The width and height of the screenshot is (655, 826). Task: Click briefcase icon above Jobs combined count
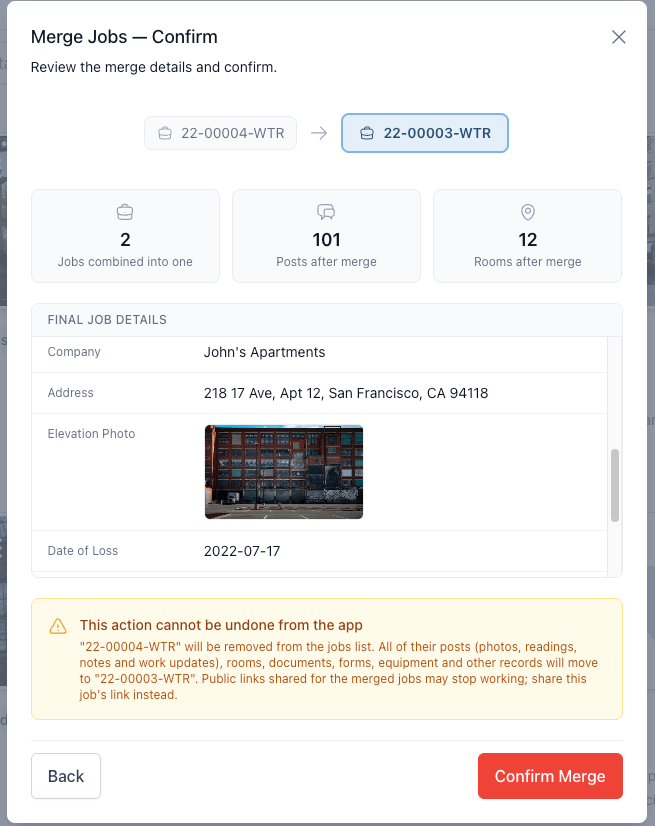click(125, 212)
